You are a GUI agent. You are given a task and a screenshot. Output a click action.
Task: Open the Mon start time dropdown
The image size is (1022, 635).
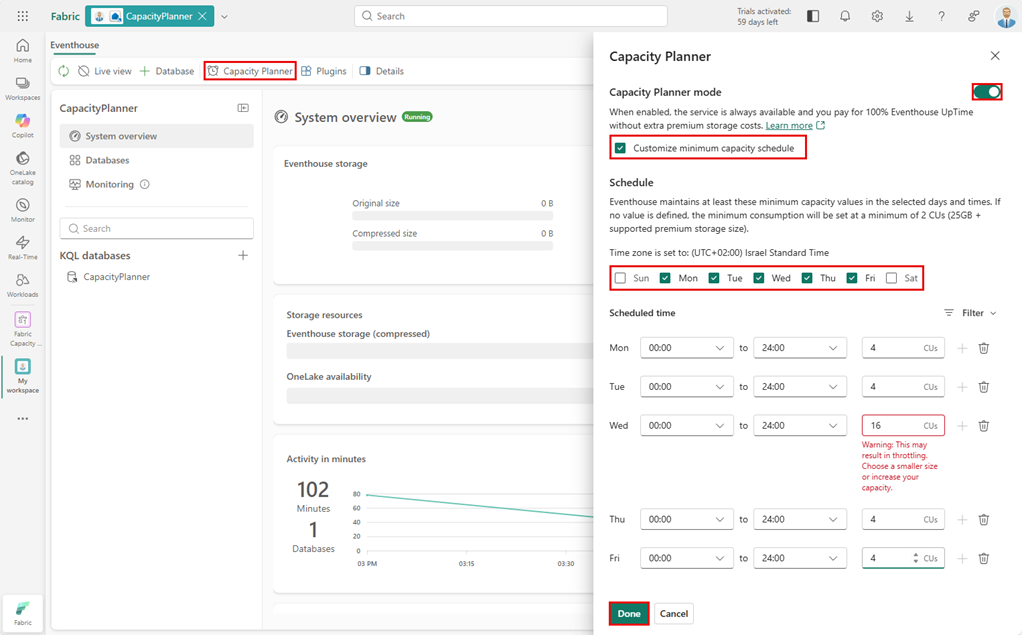685,347
